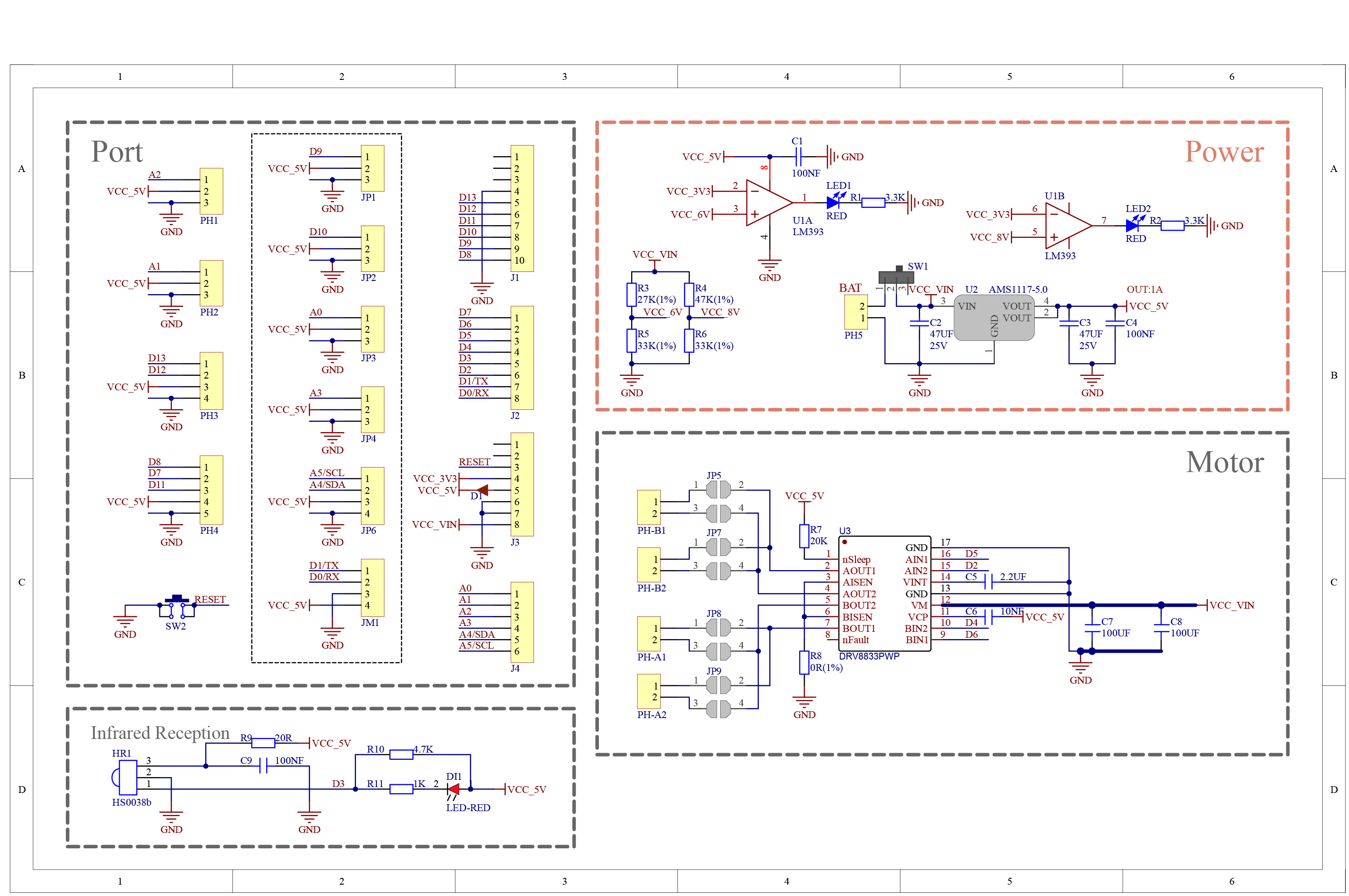This screenshot has height=896, width=1349.
Task: Click the "AMS1117-5.0" part label
Action: pos(1018,289)
